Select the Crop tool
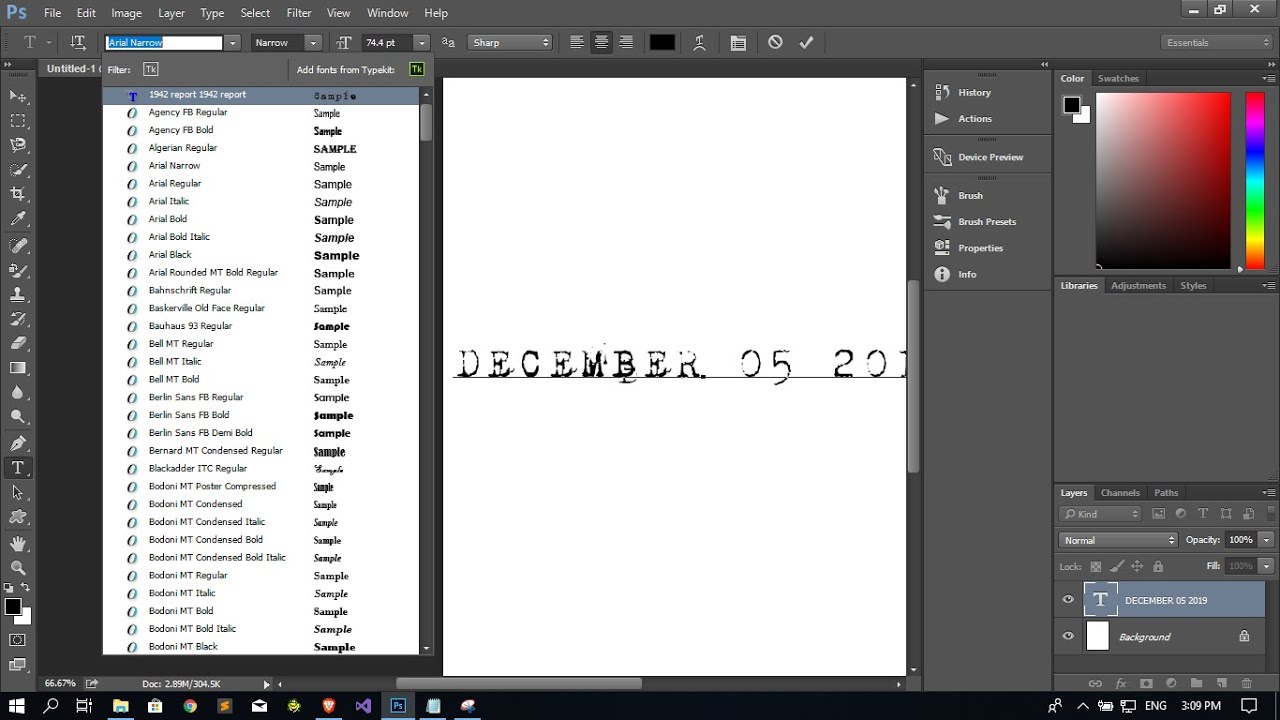This screenshot has height=720, width=1280. [x=18, y=194]
